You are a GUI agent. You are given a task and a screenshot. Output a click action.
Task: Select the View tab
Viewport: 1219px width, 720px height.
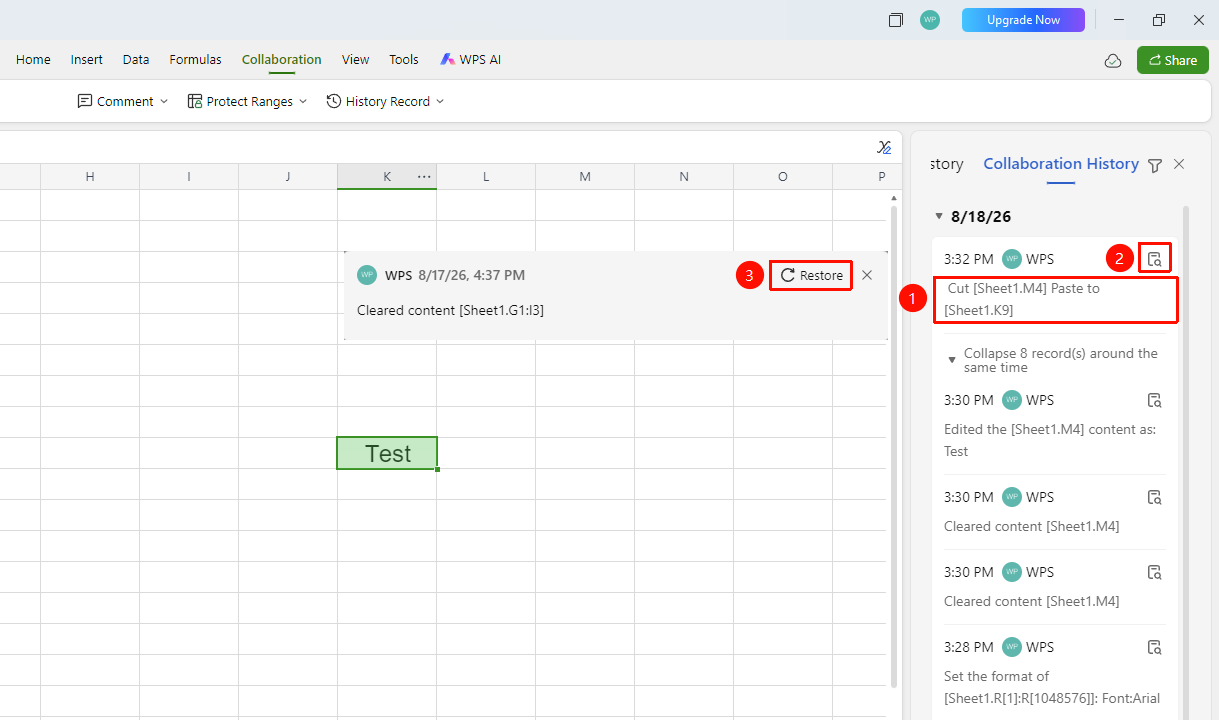356,60
